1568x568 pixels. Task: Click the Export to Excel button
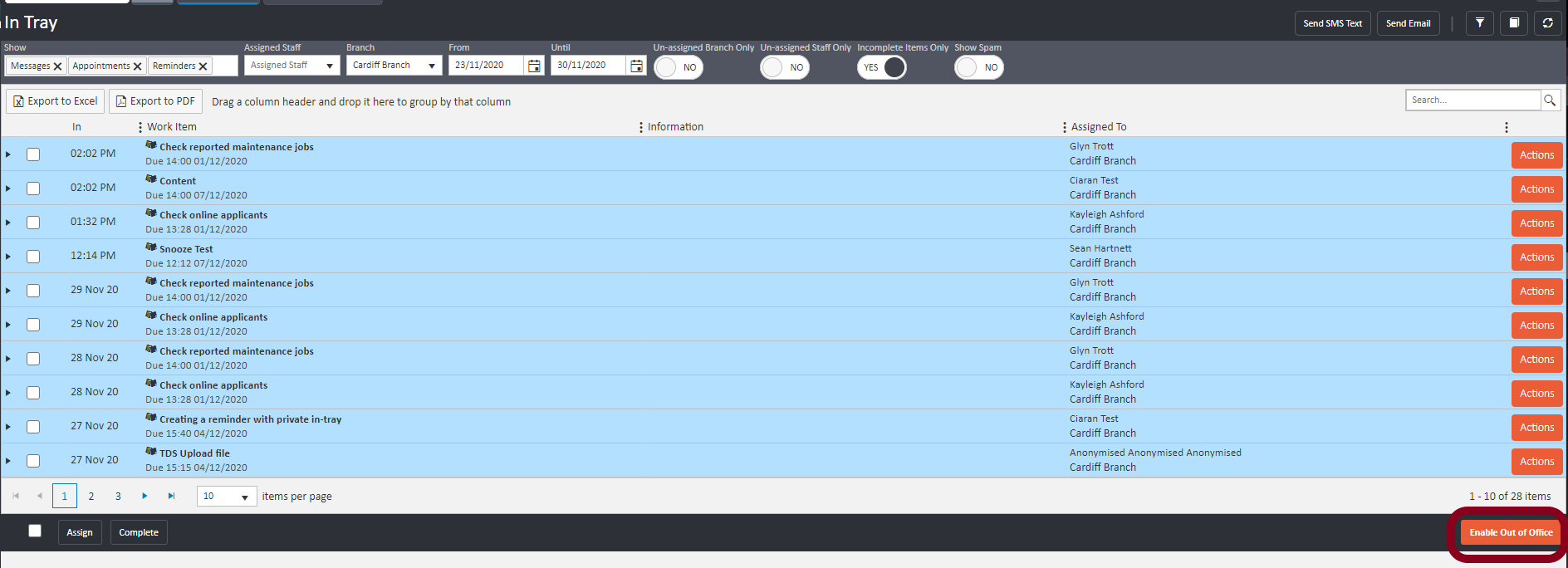point(56,101)
